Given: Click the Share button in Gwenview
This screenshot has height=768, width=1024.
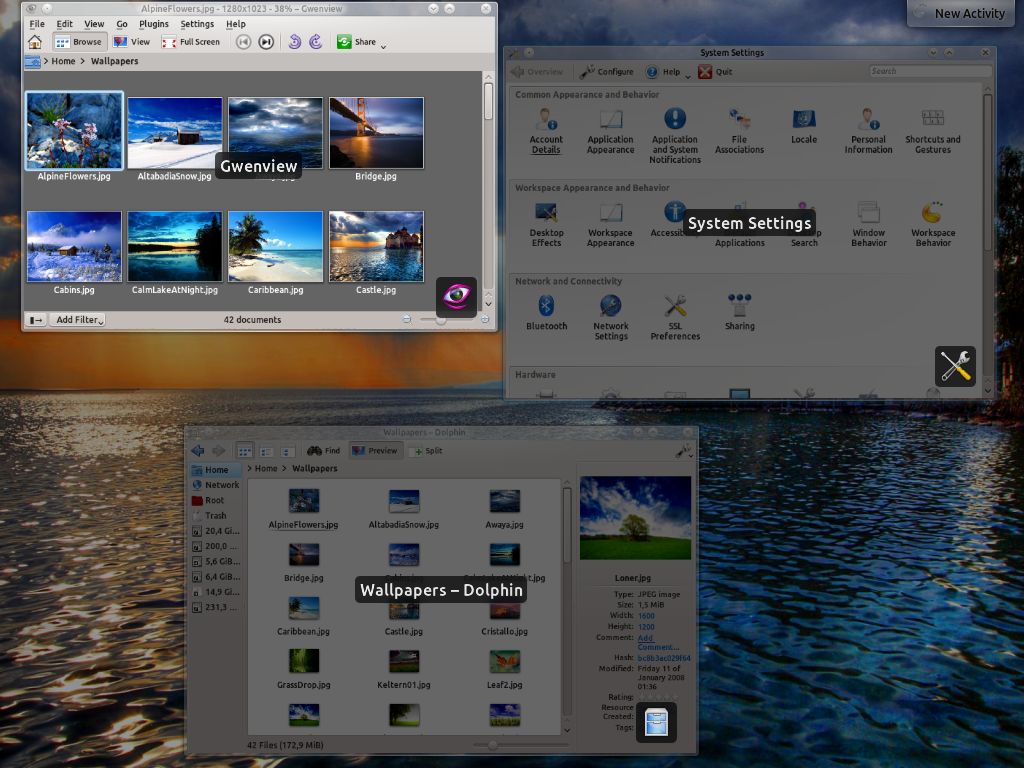Looking at the screenshot, I should pyautogui.click(x=357, y=42).
